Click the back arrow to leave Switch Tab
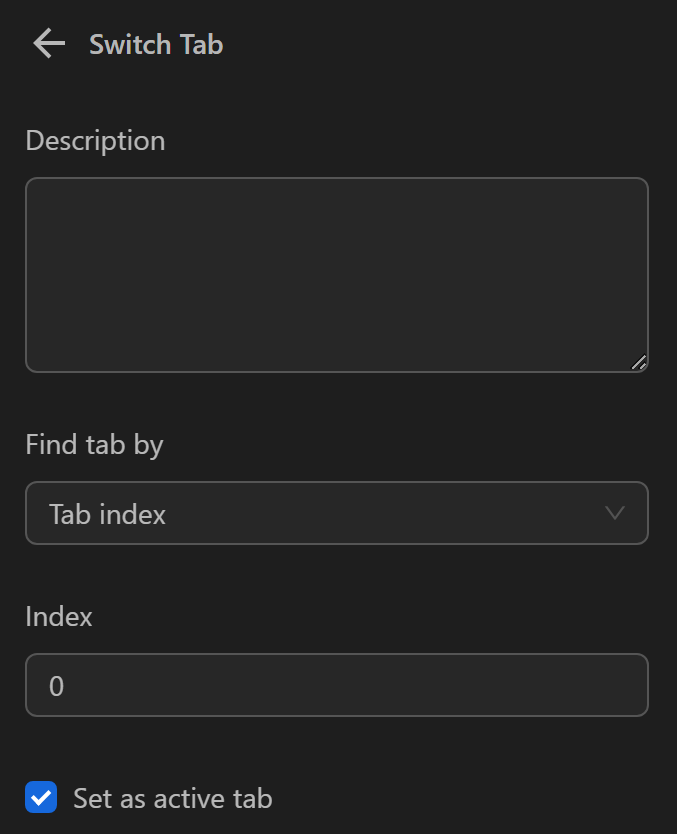 [47, 43]
